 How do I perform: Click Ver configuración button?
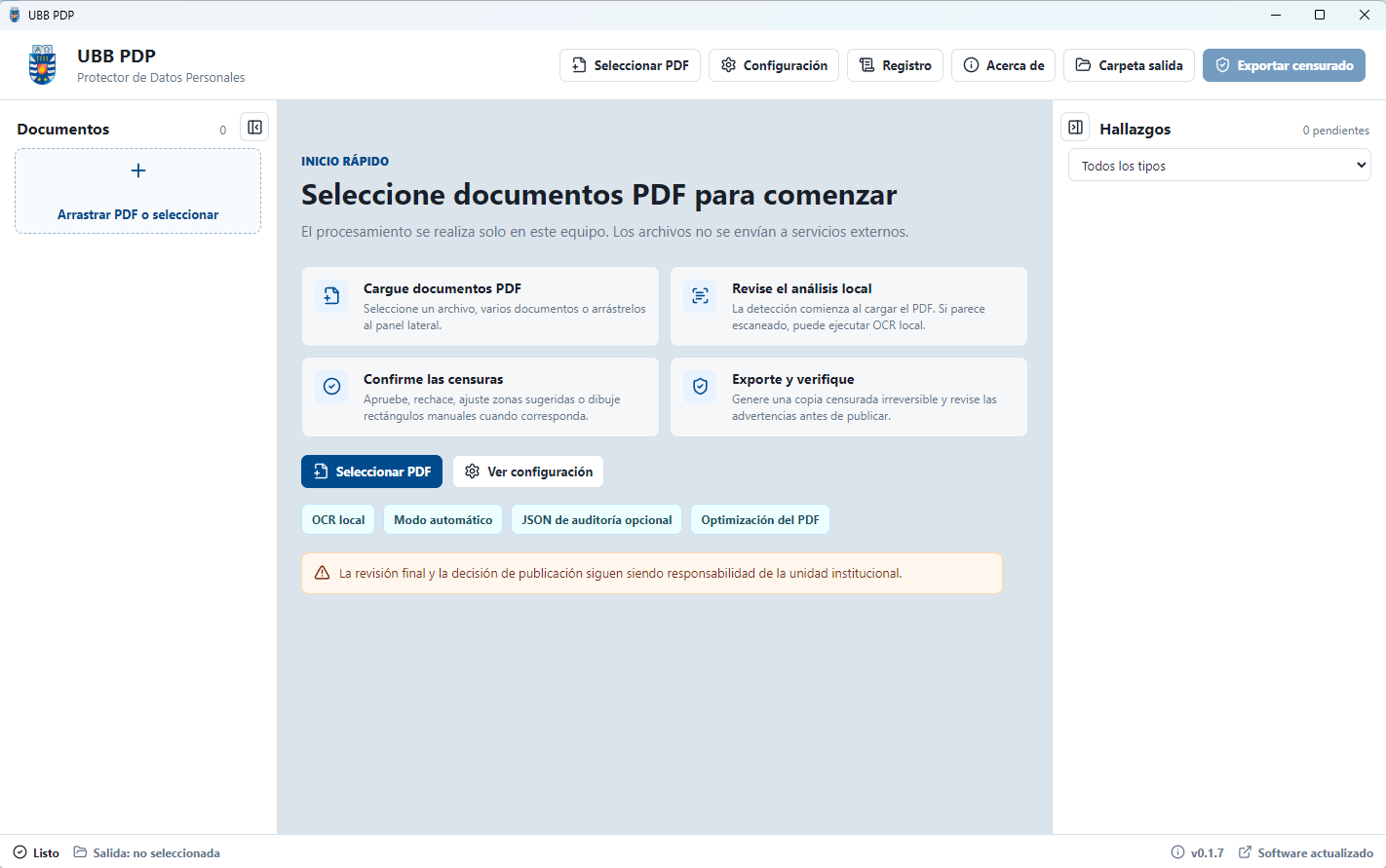(x=528, y=472)
